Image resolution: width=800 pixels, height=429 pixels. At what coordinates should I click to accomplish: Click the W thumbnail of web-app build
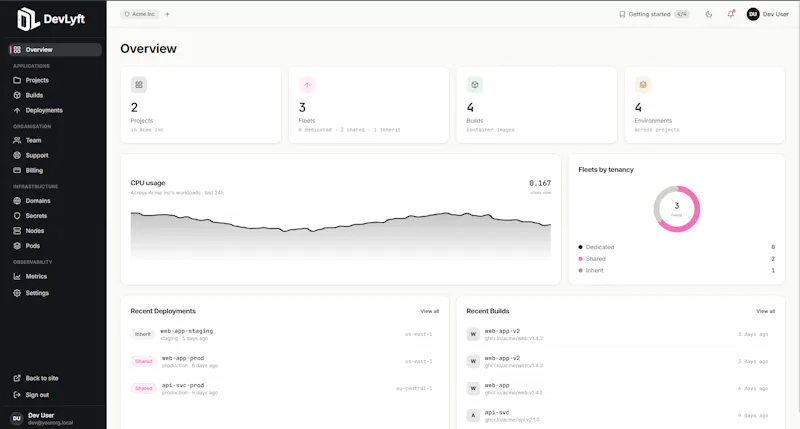pos(473,388)
